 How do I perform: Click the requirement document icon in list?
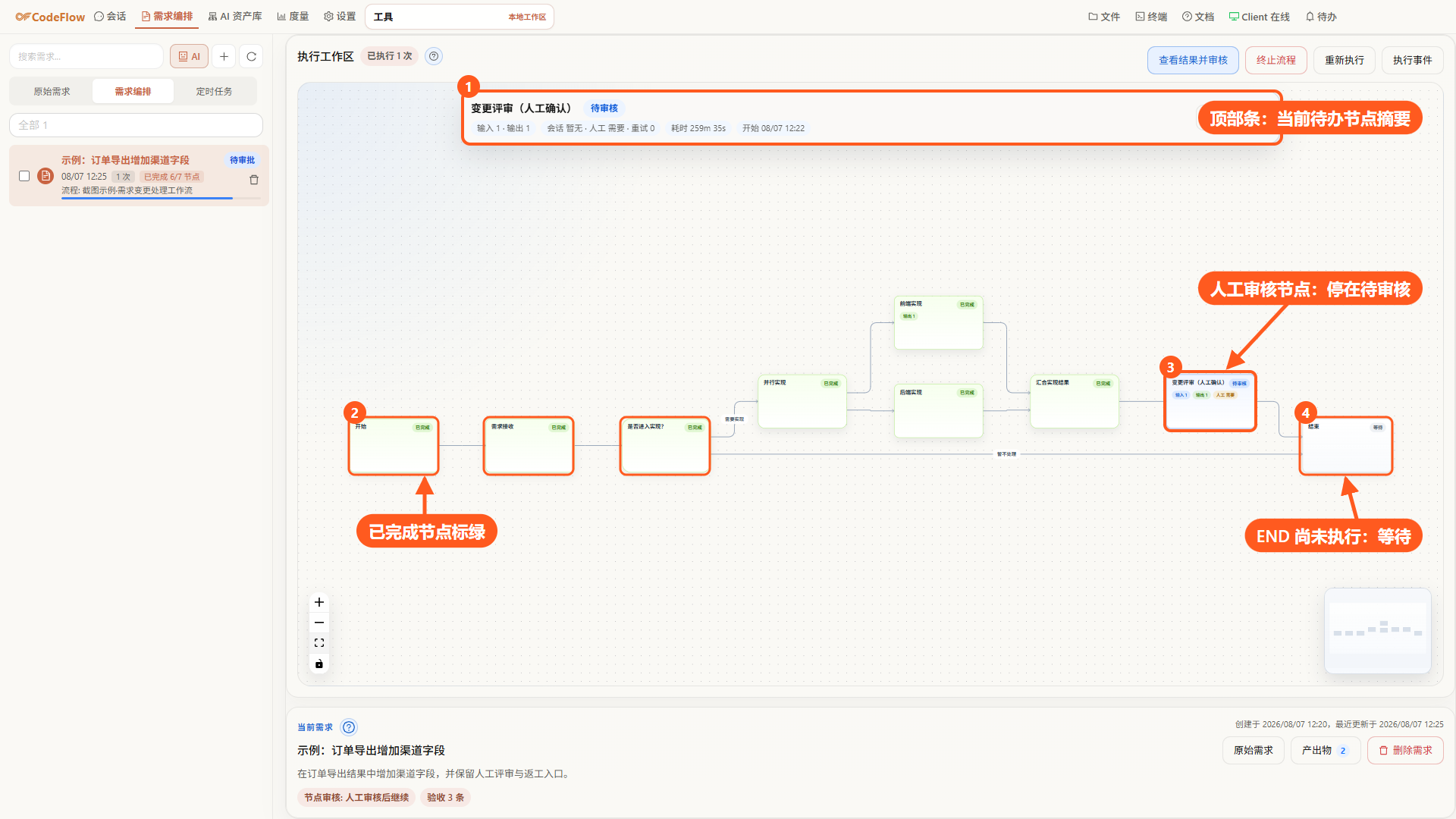click(45, 176)
